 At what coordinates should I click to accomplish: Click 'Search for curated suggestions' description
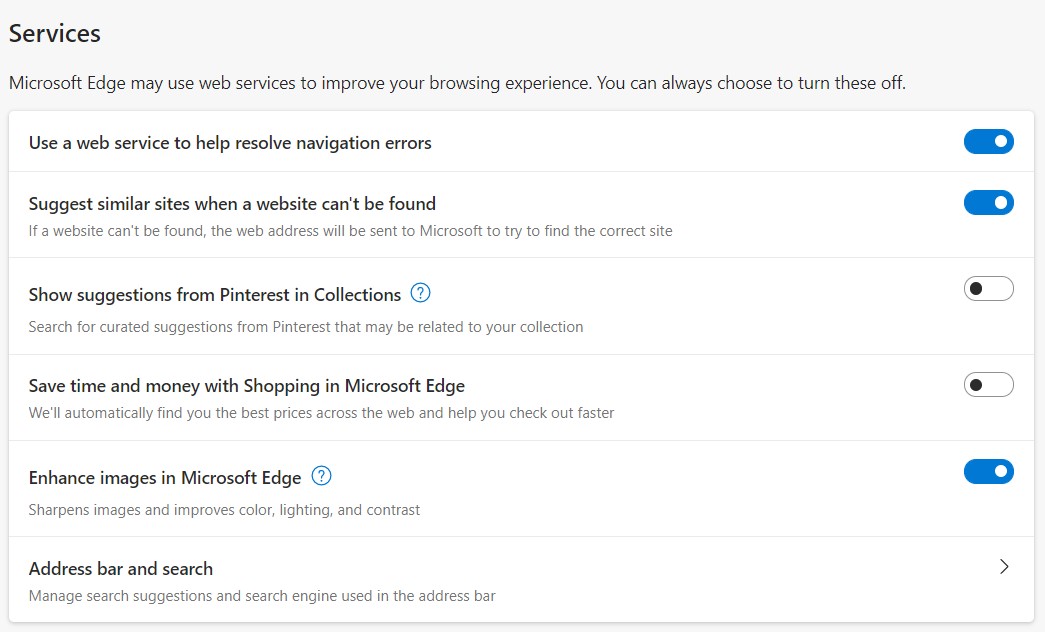point(305,327)
